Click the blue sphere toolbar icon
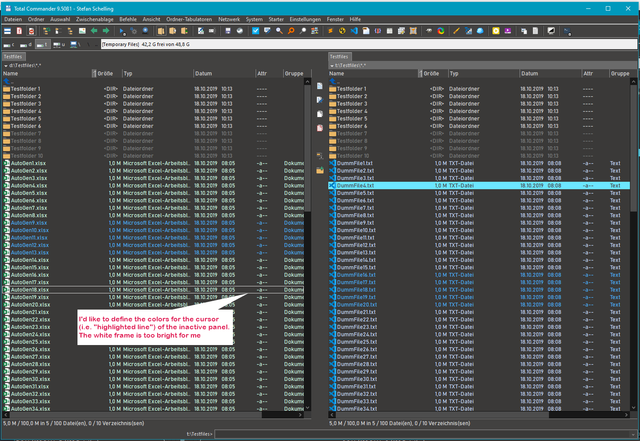 pos(480,31)
